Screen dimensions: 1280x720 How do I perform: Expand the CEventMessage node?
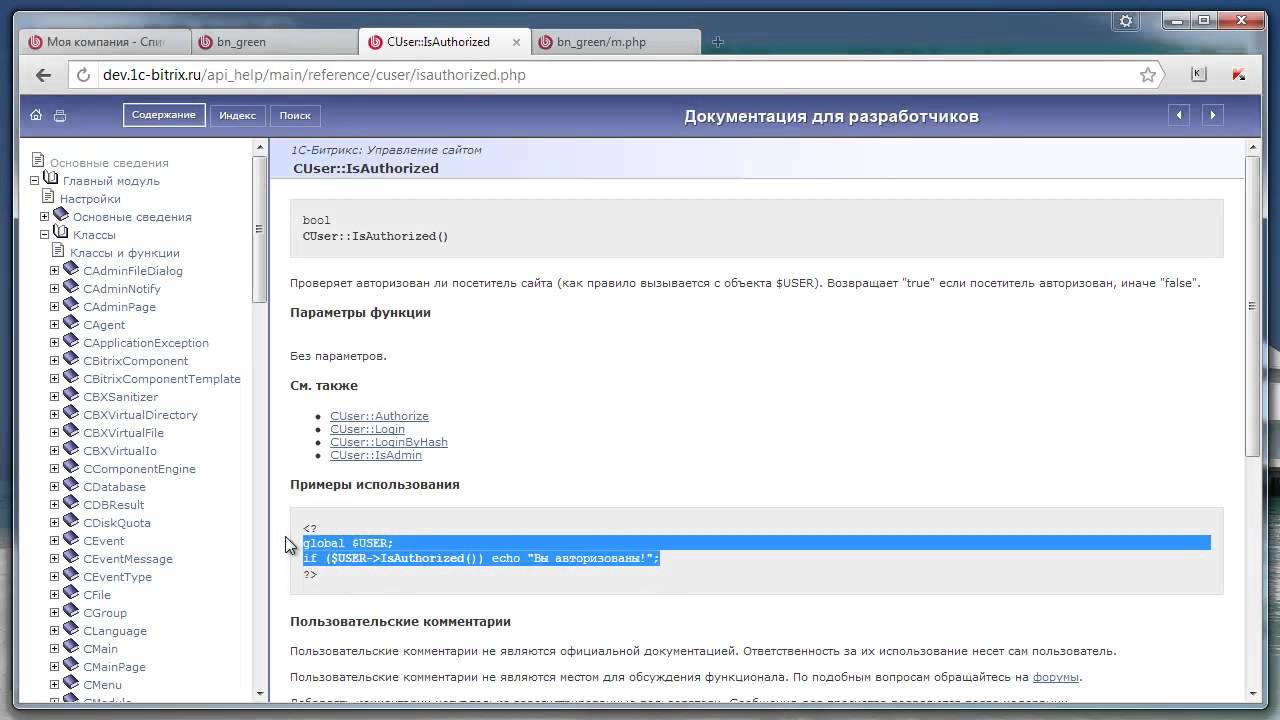55,559
